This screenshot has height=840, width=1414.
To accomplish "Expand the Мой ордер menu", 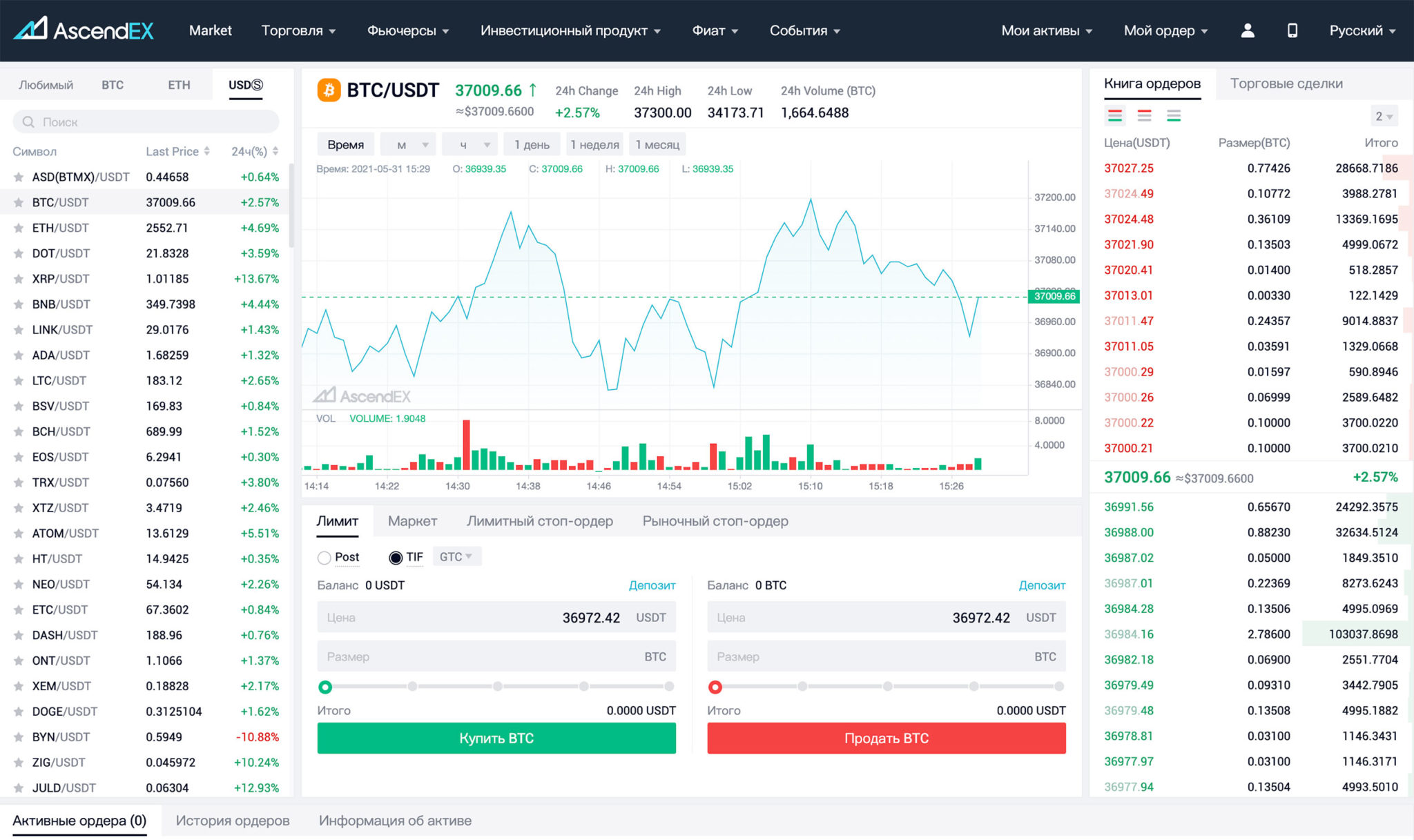I will (x=1165, y=30).
